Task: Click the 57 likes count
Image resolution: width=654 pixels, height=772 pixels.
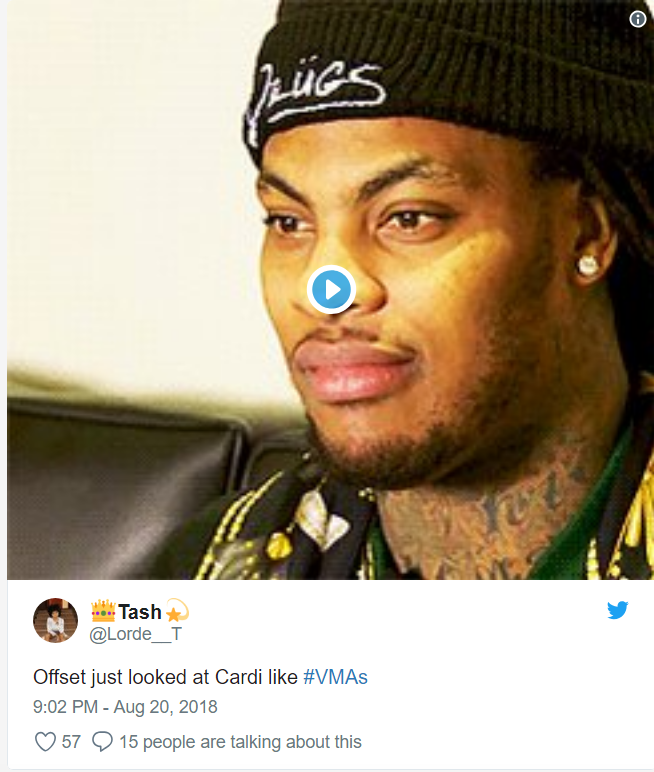Action: click(71, 741)
